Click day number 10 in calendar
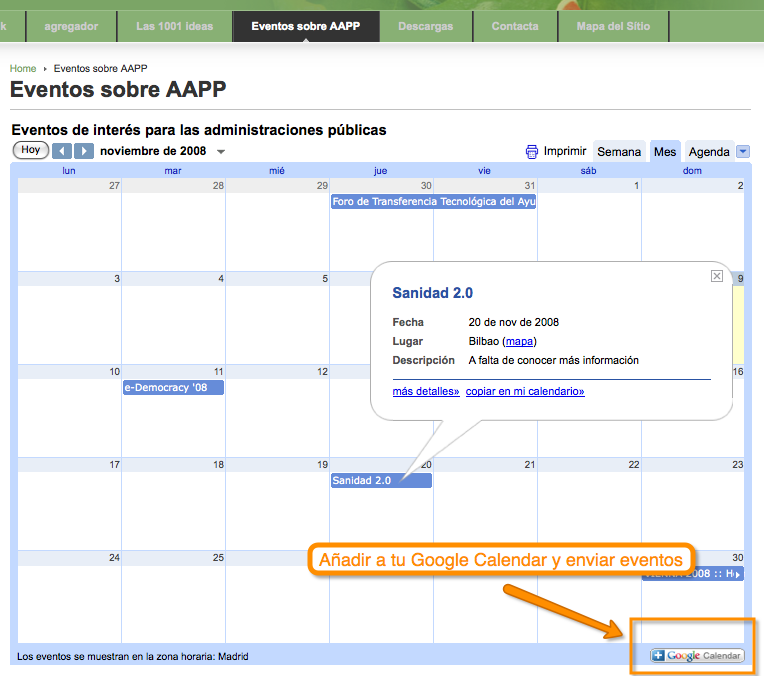 [x=115, y=371]
